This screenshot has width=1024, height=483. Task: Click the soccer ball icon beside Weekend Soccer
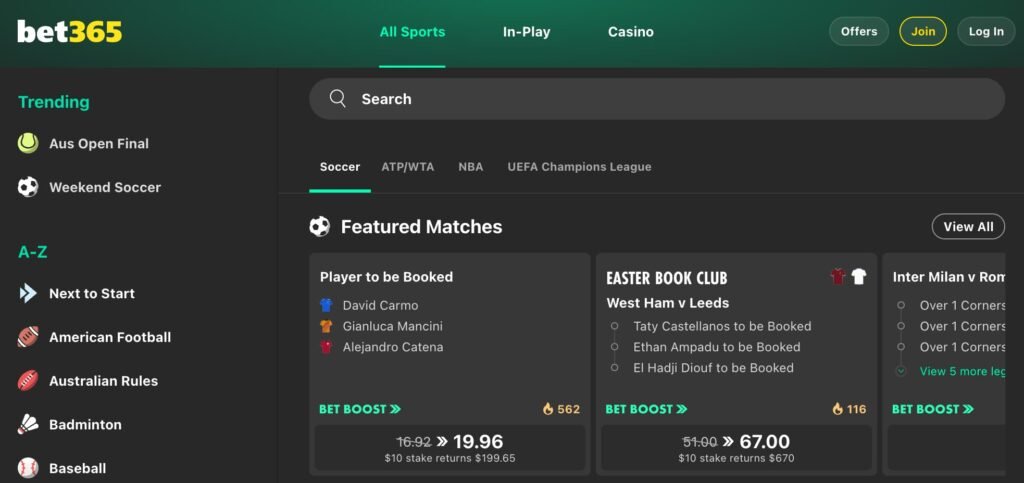click(28, 187)
